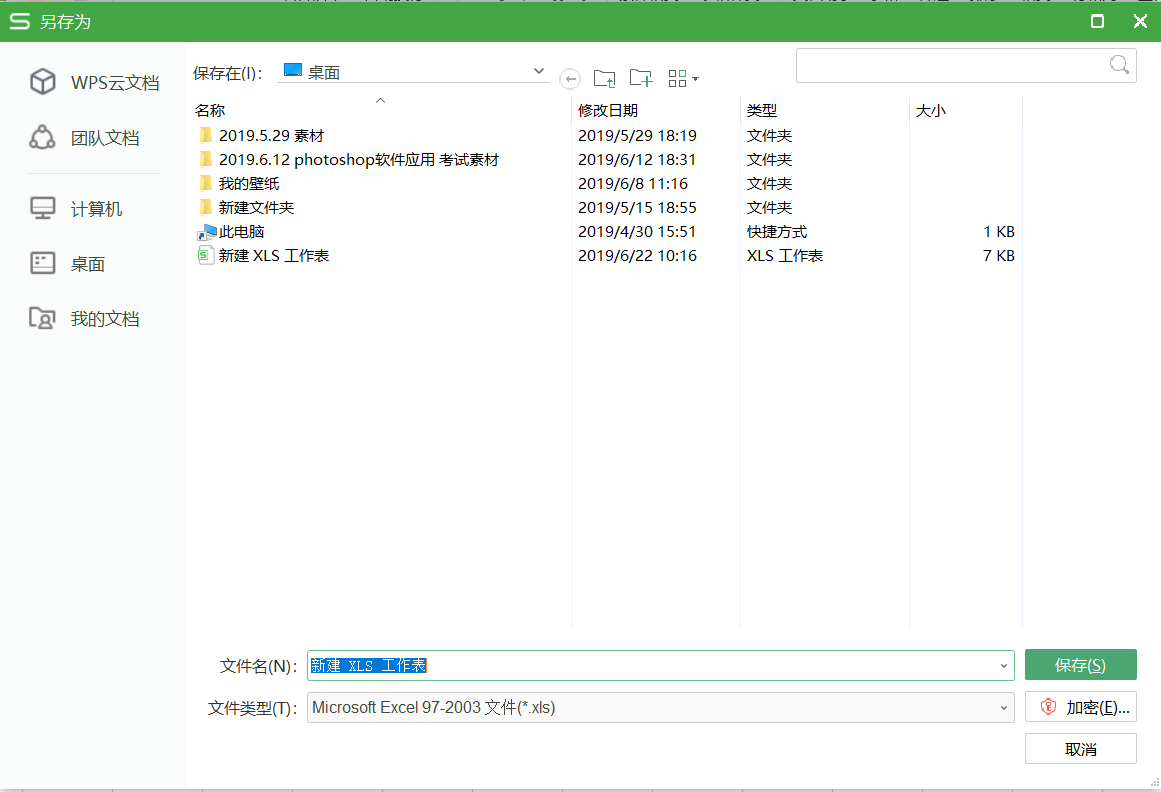The image size is (1161, 792).
Task: Select WPS云文档 in the left sidebar
Action: (93, 82)
